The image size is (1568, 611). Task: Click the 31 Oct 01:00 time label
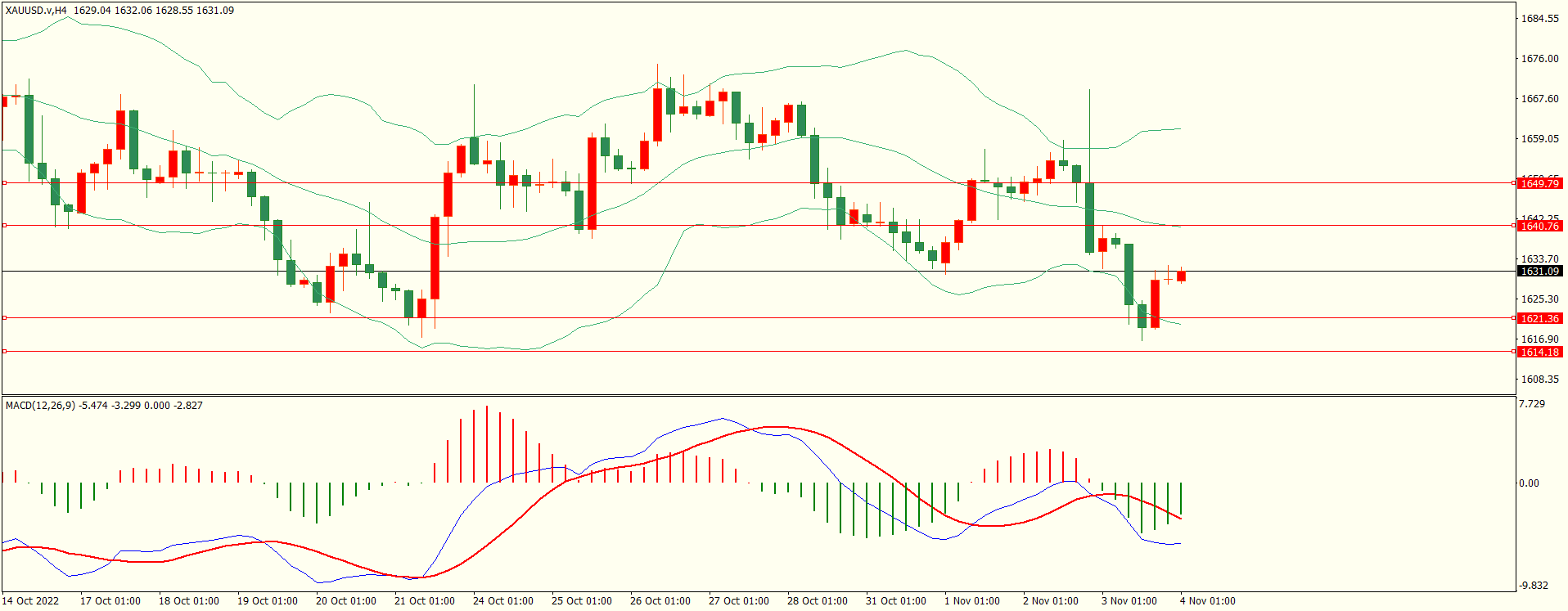896,600
